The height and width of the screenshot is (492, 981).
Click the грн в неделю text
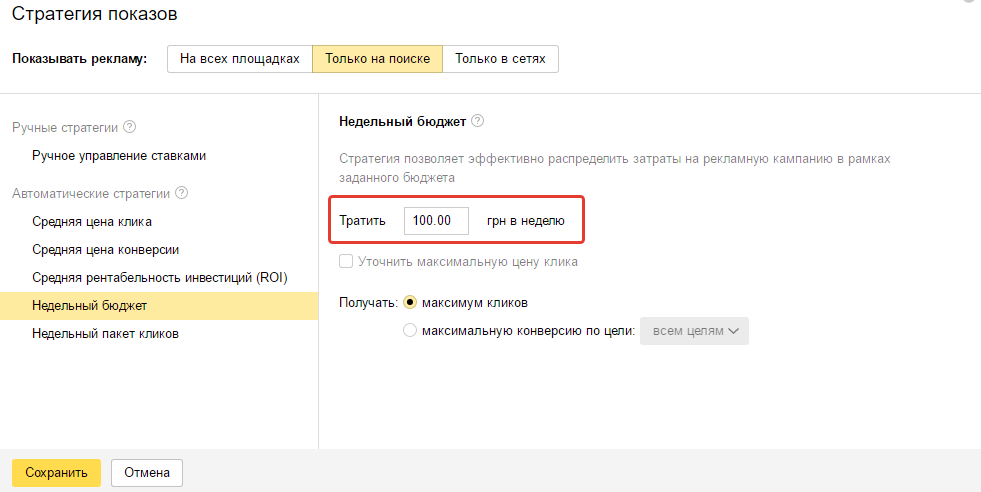coord(526,221)
